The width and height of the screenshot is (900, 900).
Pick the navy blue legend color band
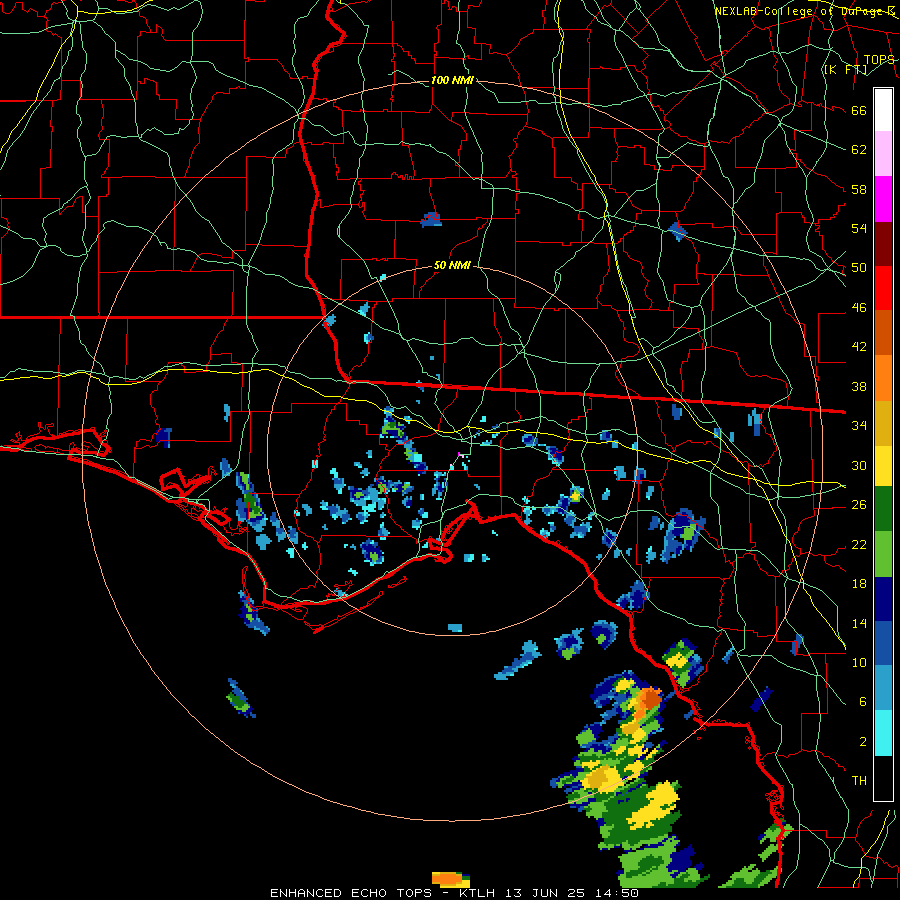883,599
